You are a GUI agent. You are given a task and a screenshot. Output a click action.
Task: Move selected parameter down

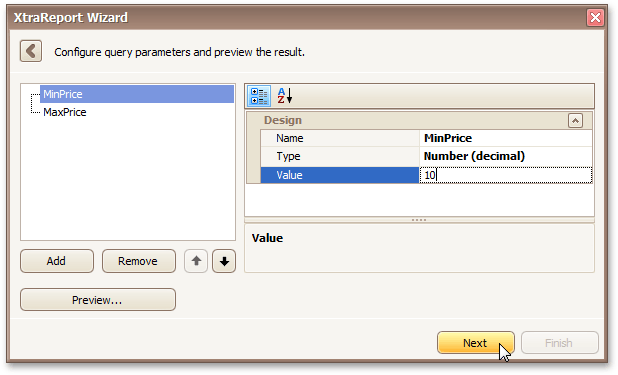point(224,261)
